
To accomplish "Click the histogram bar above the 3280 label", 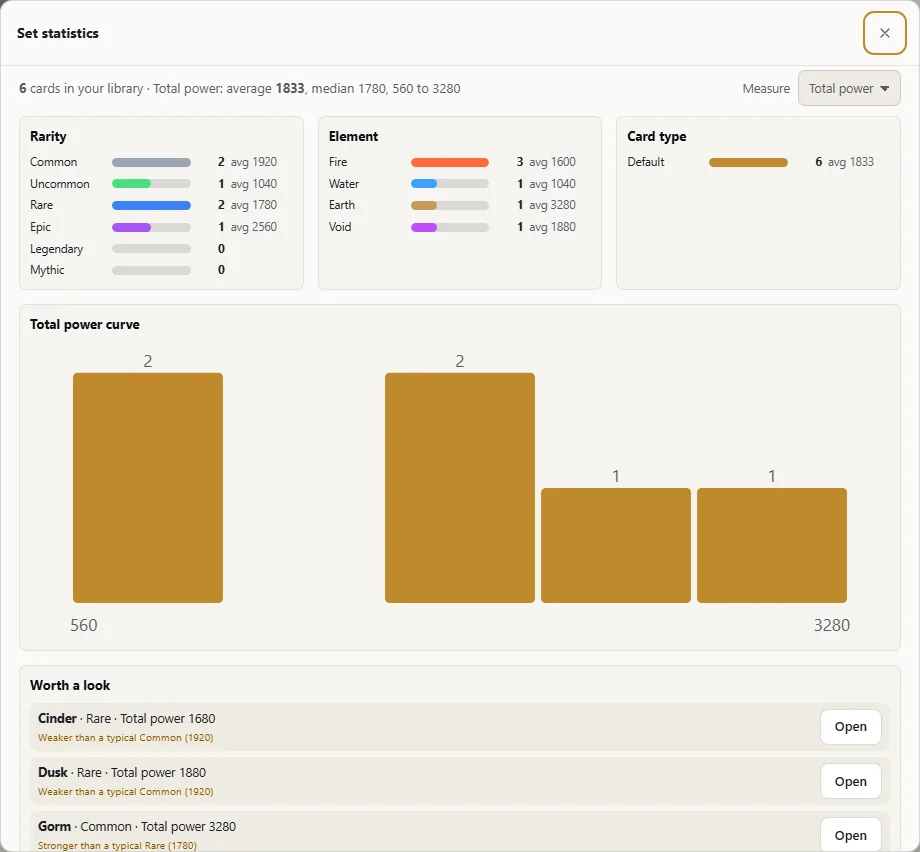I will (772, 545).
